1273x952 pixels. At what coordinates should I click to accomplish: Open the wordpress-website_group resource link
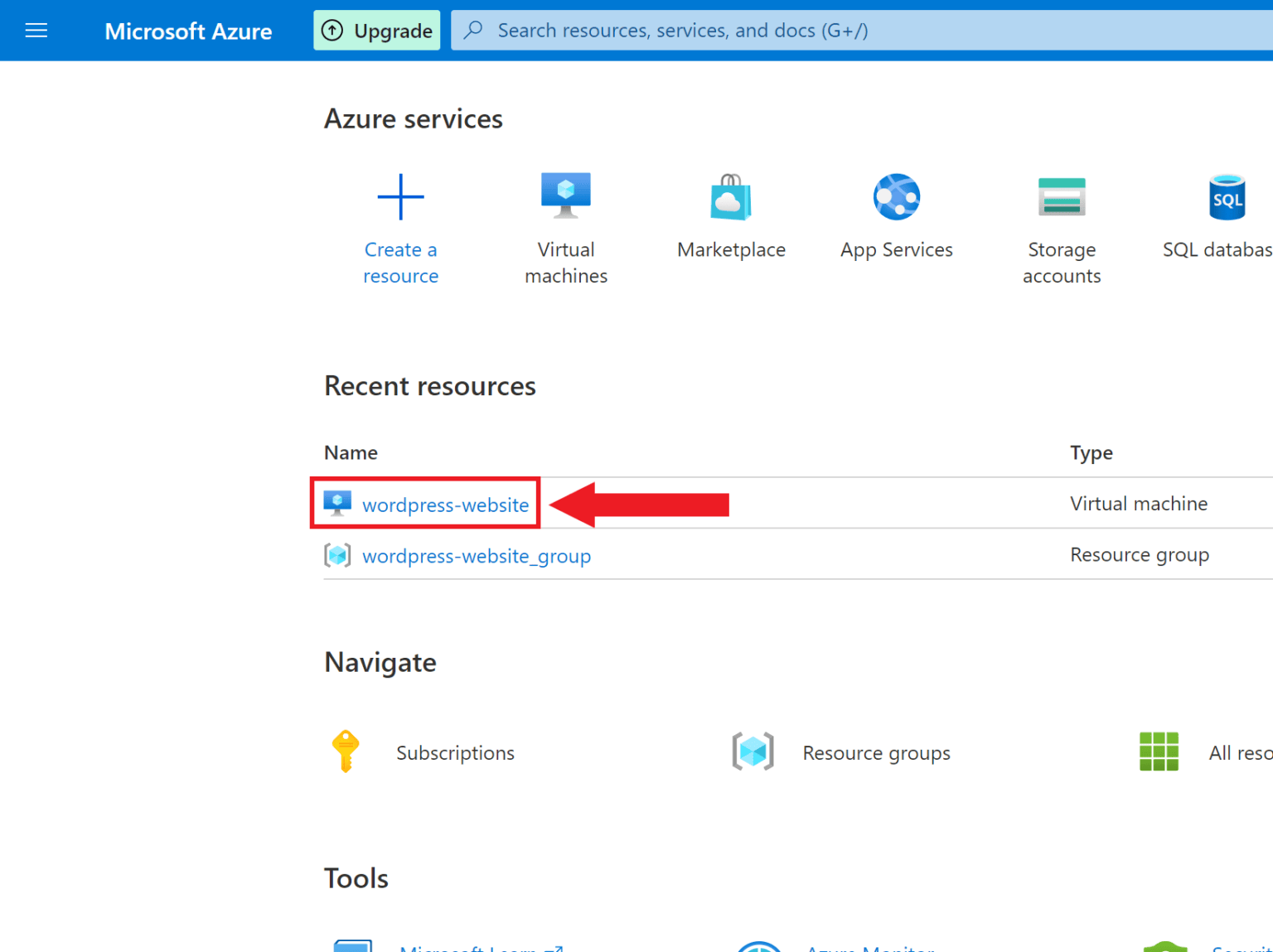[477, 556]
